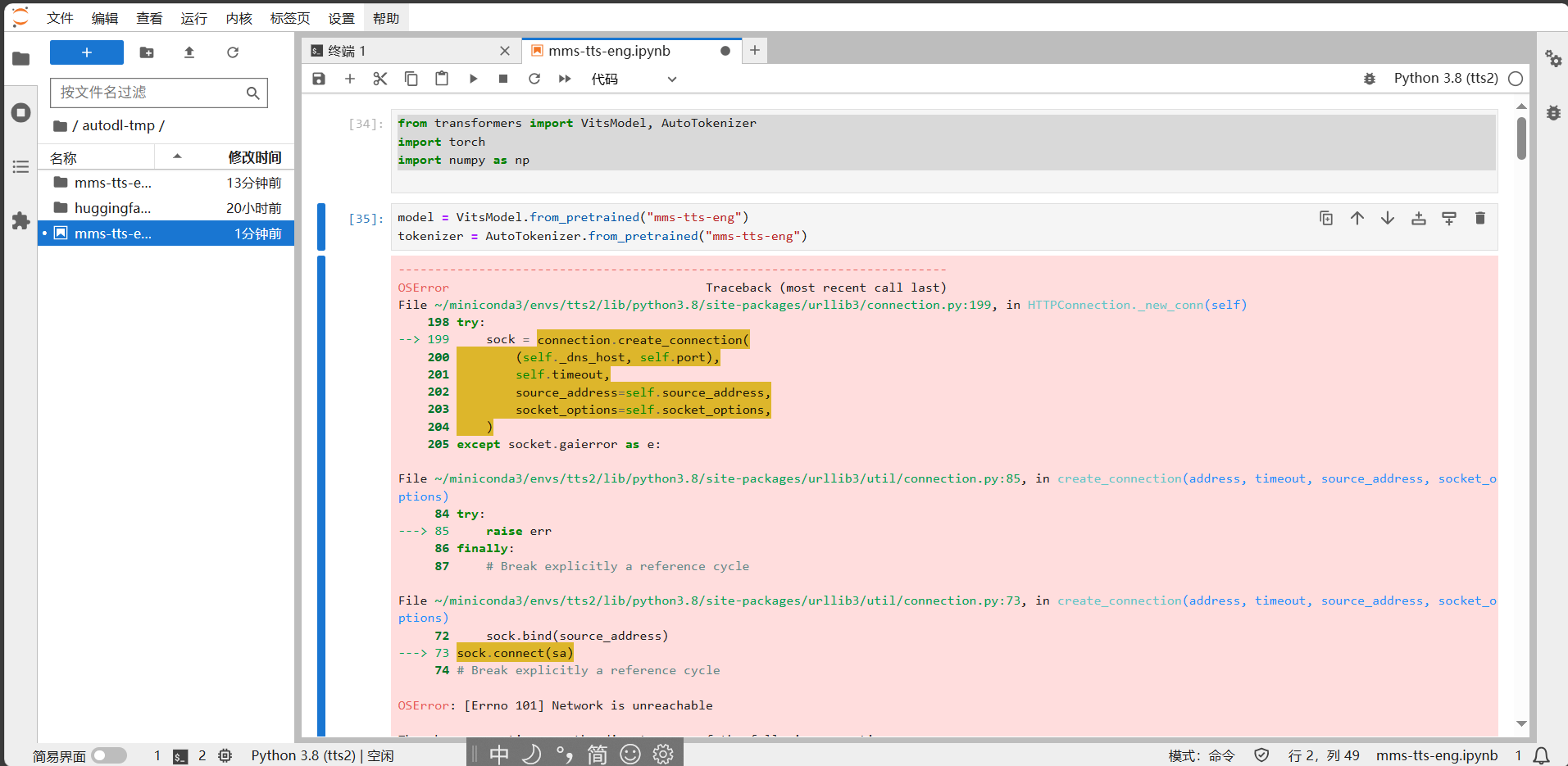Collapse cell 35 input via blue bar
Screen dimensions: 1568x766
tap(321, 227)
